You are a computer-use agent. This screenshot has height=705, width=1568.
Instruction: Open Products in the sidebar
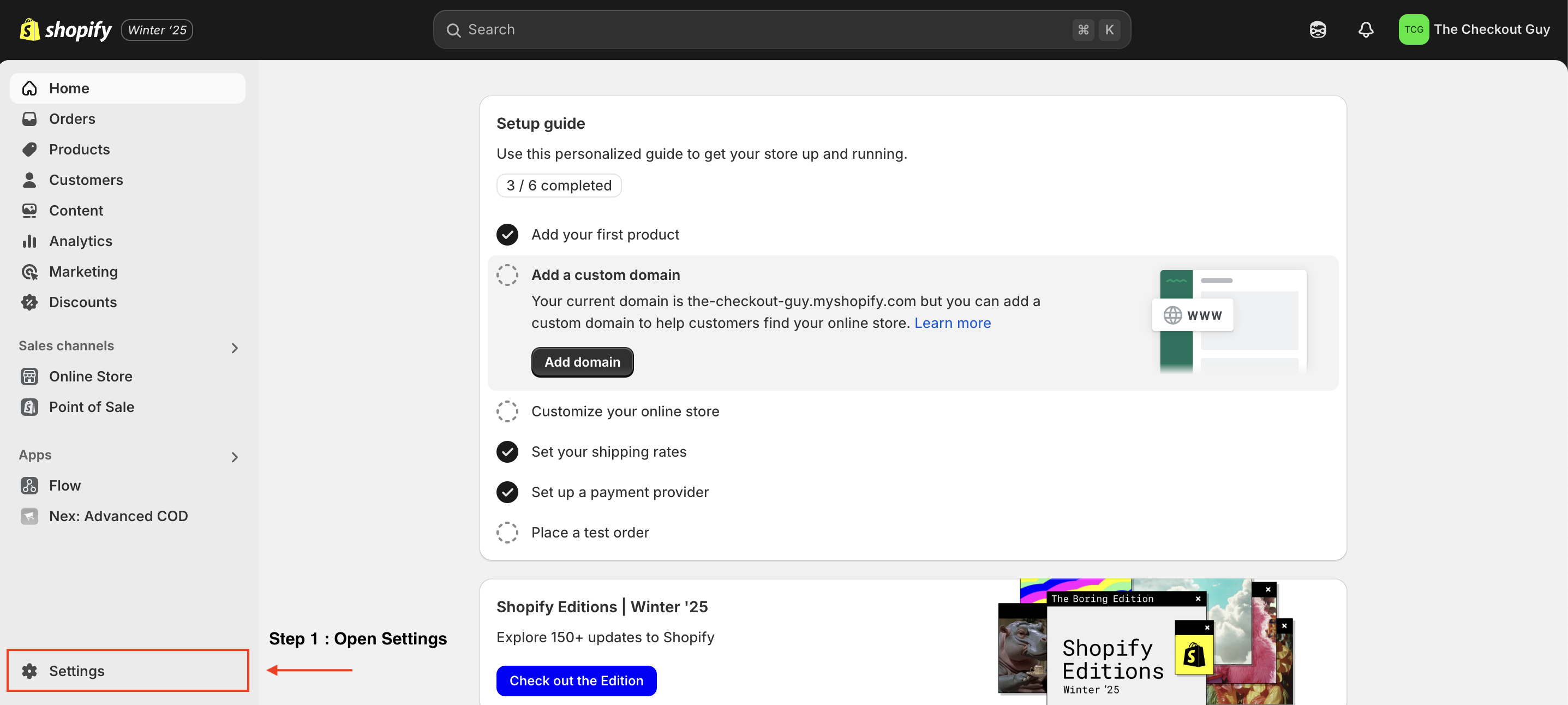click(79, 149)
